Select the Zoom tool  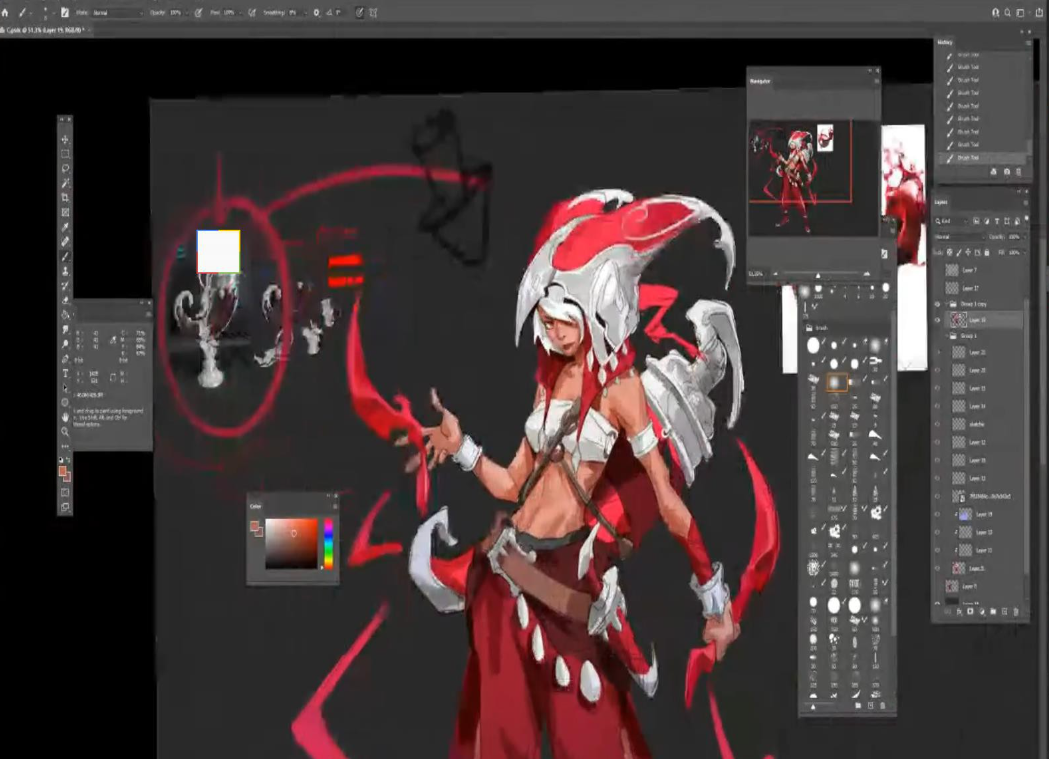click(65, 432)
